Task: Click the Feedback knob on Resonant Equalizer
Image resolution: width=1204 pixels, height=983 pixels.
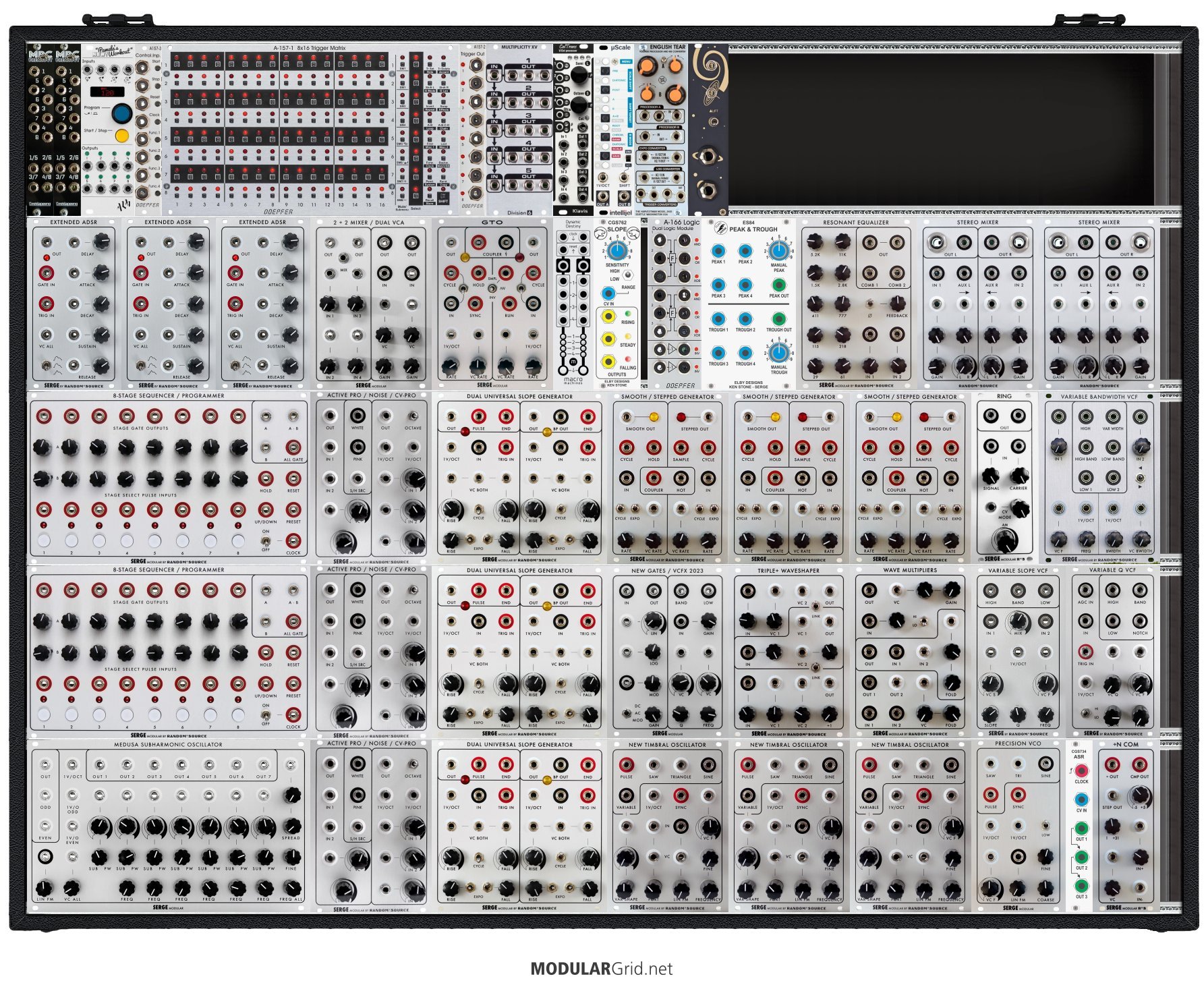Action: pos(896,305)
